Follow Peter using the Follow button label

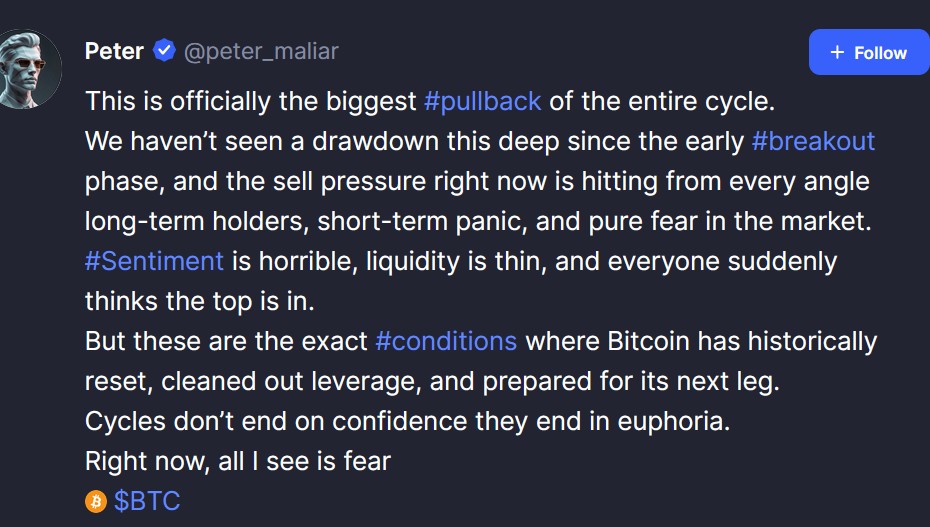click(x=880, y=53)
